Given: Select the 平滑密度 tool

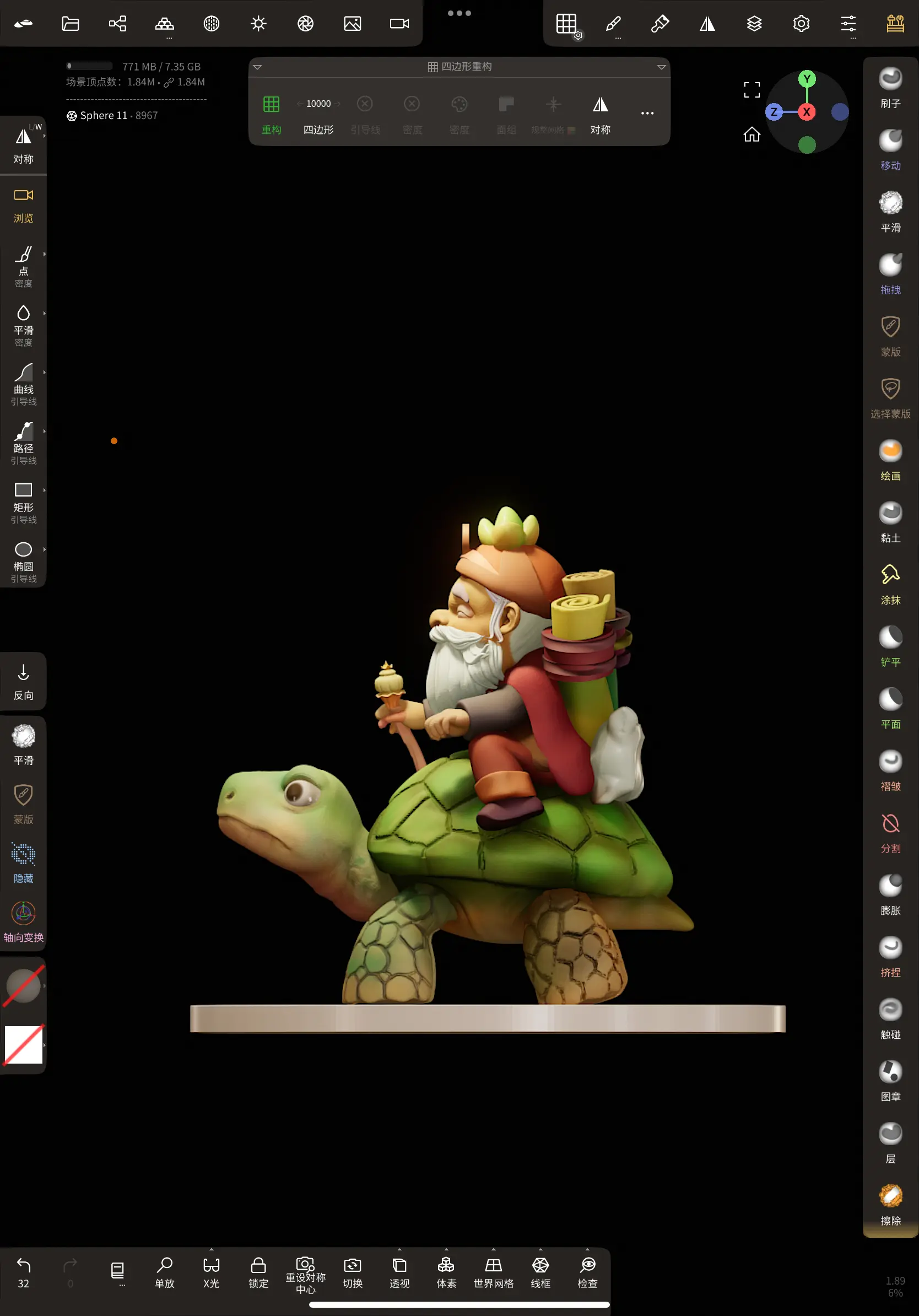Looking at the screenshot, I should click(x=24, y=325).
